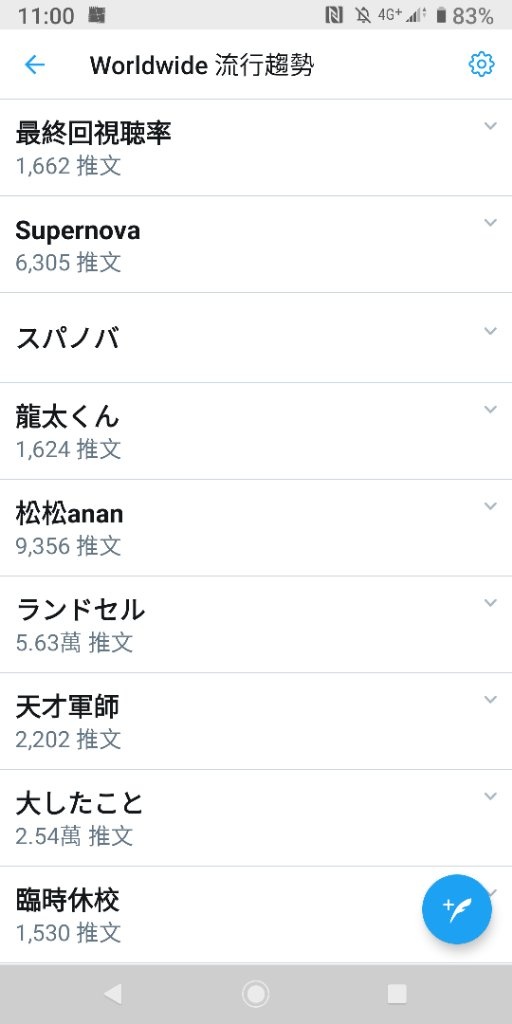Expand chevron next to 最終回視聴率
The width and height of the screenshot is (512, 1024).
pos(490,125)
